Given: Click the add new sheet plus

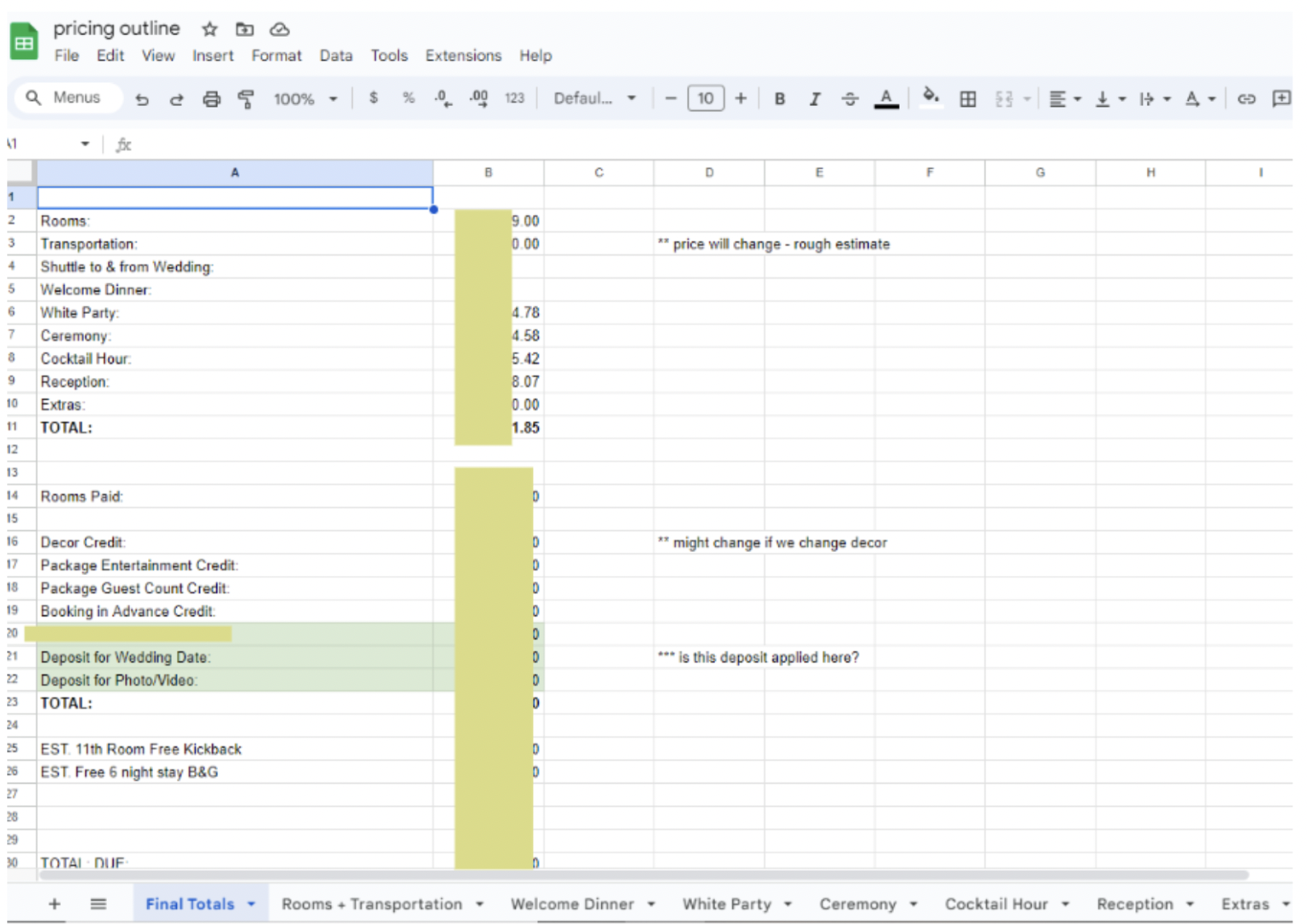Looking at the screenshot, I should (x=54, y=903).
